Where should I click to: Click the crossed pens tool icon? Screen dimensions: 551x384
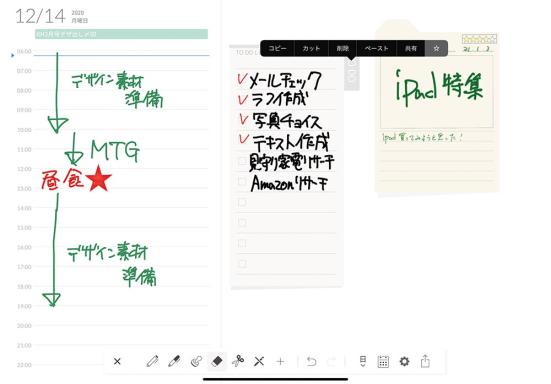click(x=259, y=361)
